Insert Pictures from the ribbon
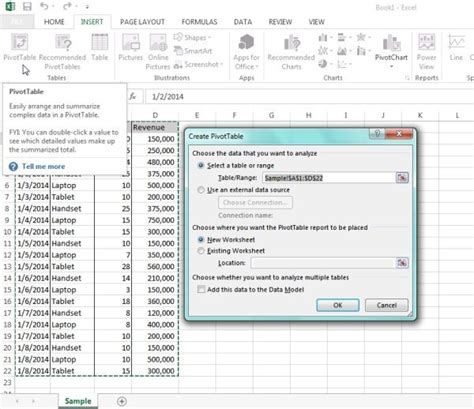Screen dimensions: 474x409 (x=131, y=48)
